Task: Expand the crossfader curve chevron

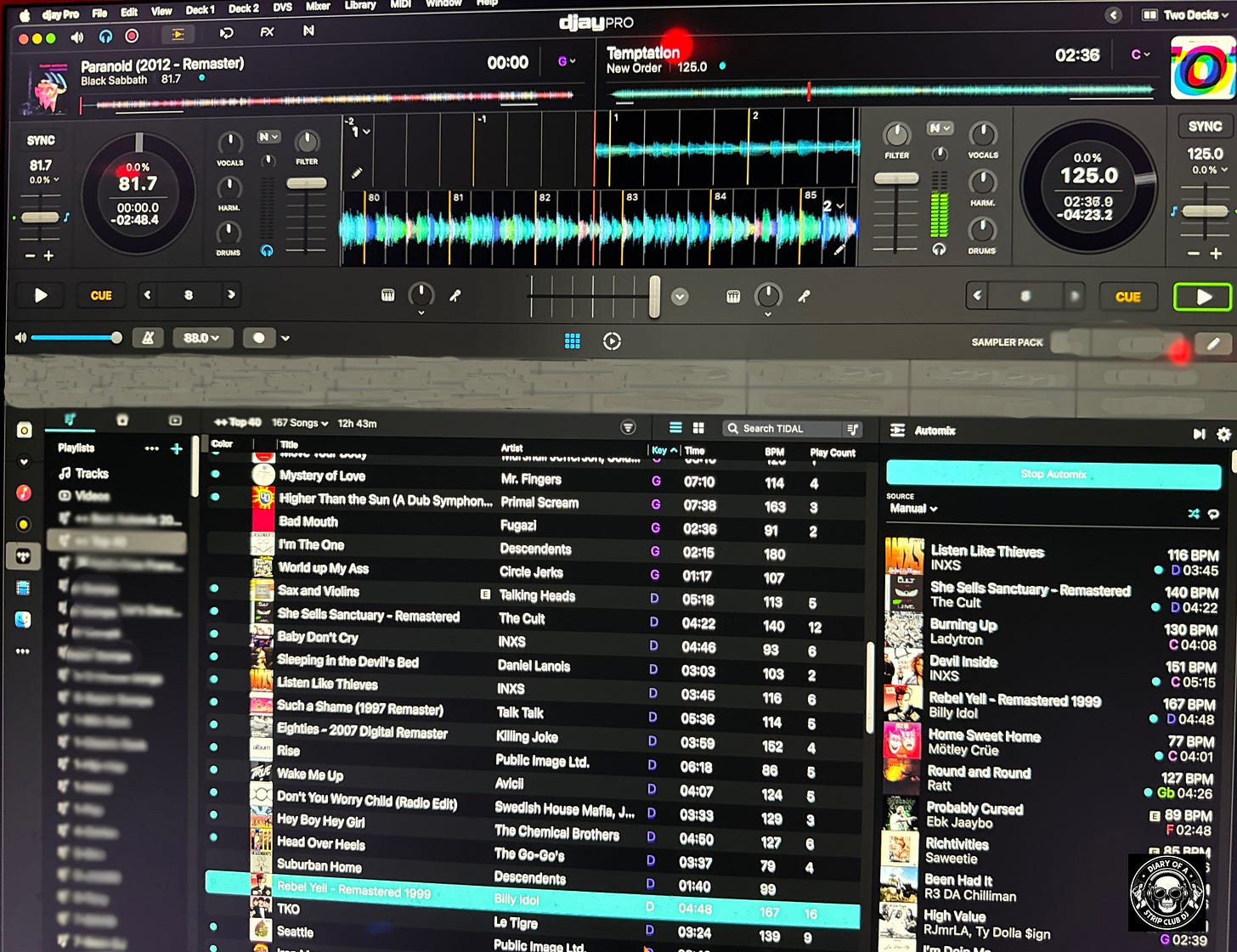Action: 680,296
